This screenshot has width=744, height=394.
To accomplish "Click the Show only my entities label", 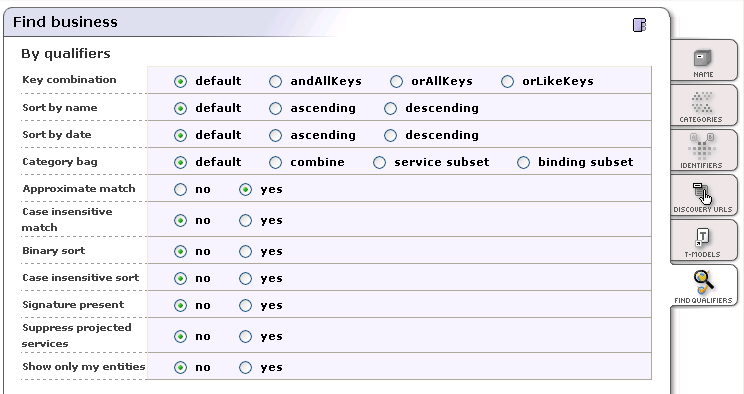I will click(x=84, y=366).
